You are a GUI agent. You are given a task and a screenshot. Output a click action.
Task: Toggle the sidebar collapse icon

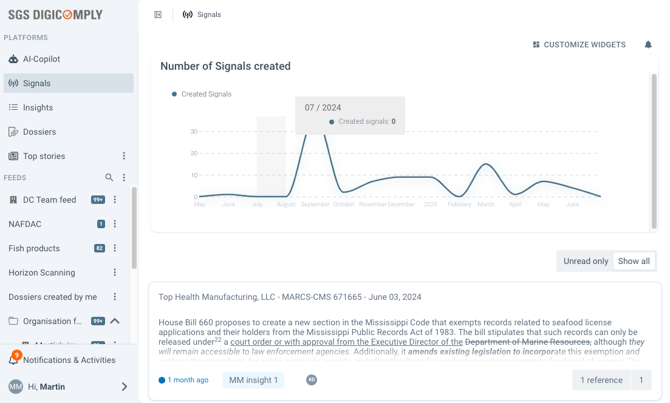click(x=158, y=15)
